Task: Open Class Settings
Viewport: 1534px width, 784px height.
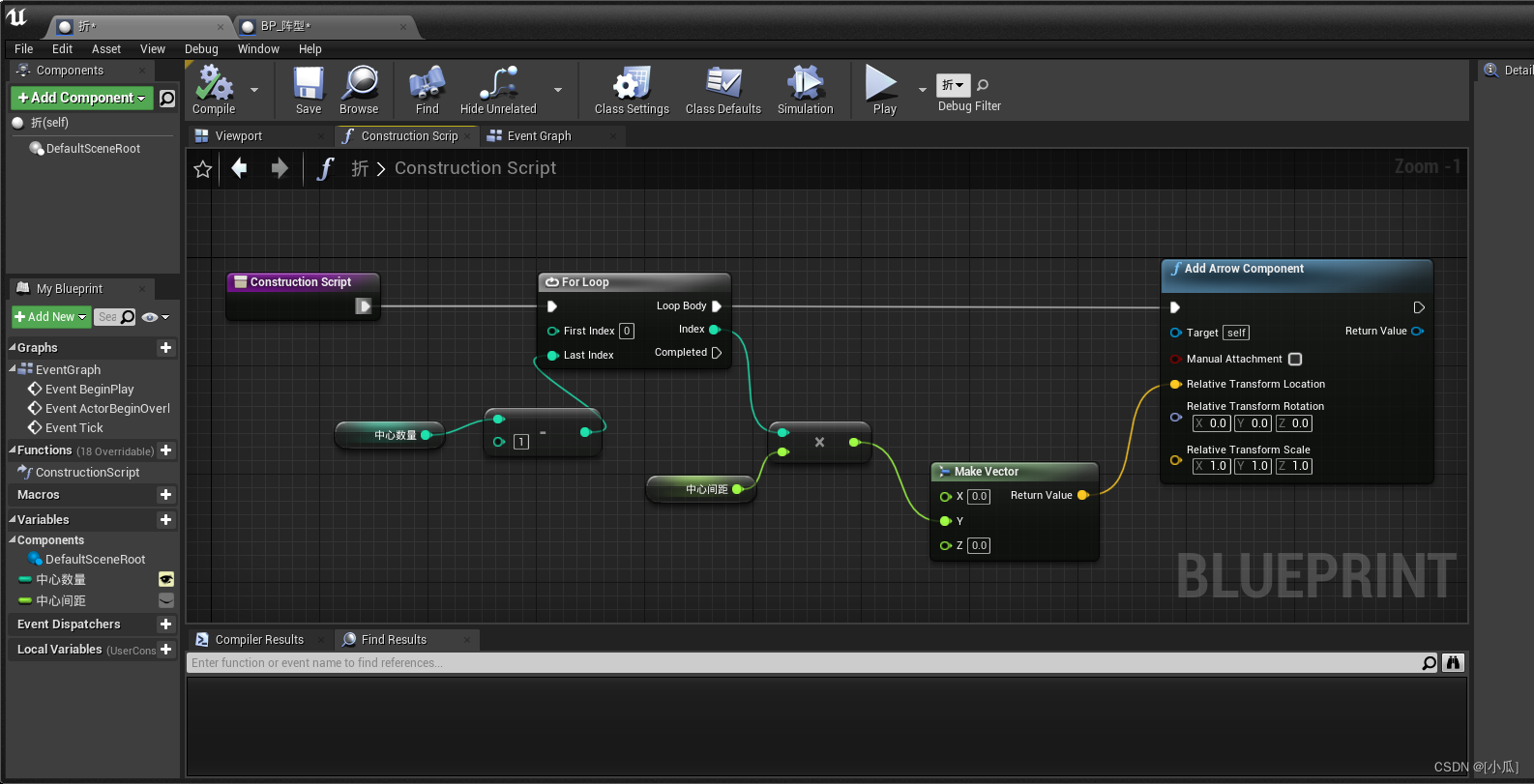Action: coord(632,89)
